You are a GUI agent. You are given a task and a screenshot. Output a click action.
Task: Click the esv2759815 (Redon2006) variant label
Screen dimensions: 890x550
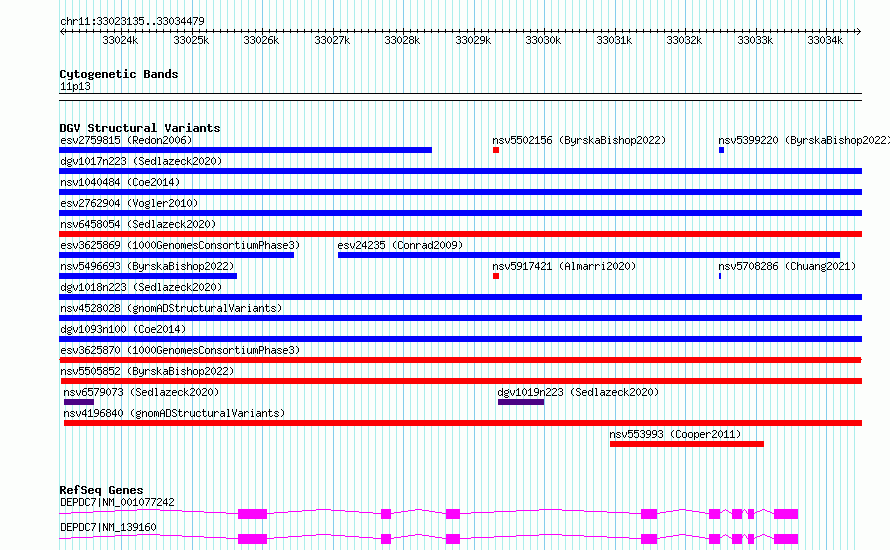(x=126, y=140)
